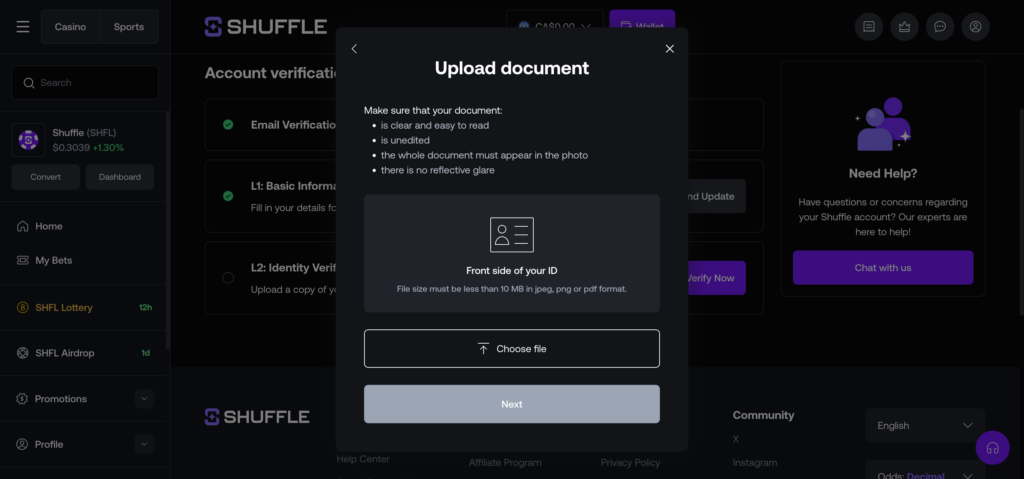Click the Shuffle logo in footer
1024x479 pixels.
(x=257, y=417)
